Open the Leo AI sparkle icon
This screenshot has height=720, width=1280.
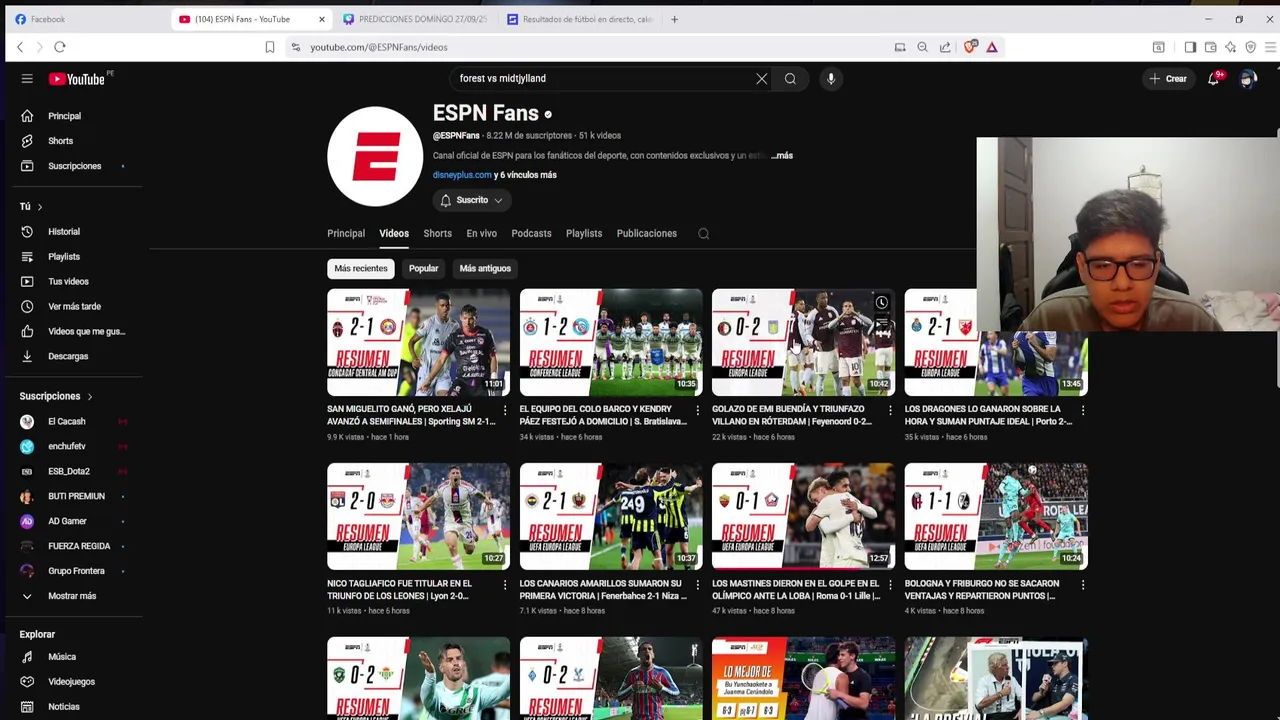point(1230,47)
